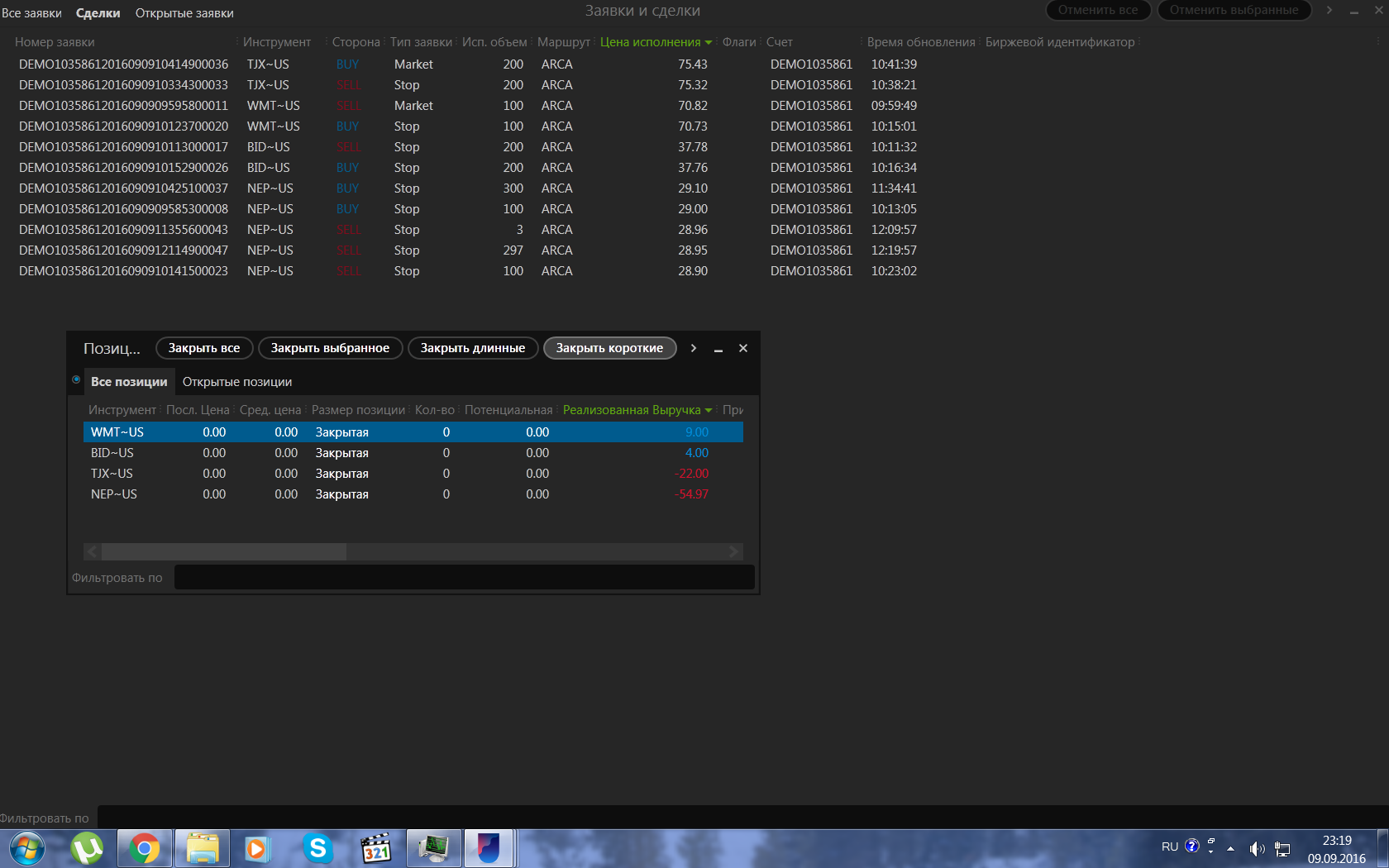Open the network tray icon
Image resolution: width=1389 pixels, height=868 pixels.
pos(1282,848)
